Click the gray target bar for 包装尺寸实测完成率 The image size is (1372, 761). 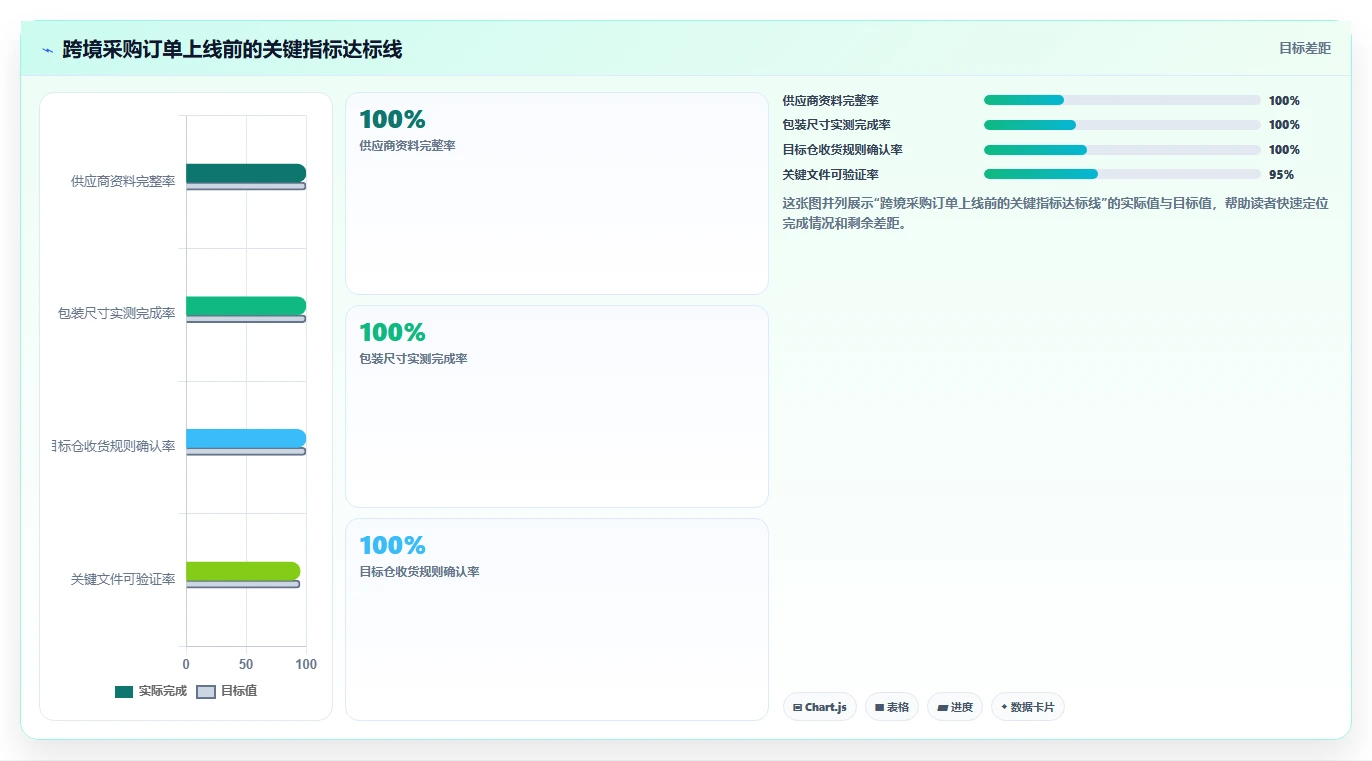click(246, 319)
